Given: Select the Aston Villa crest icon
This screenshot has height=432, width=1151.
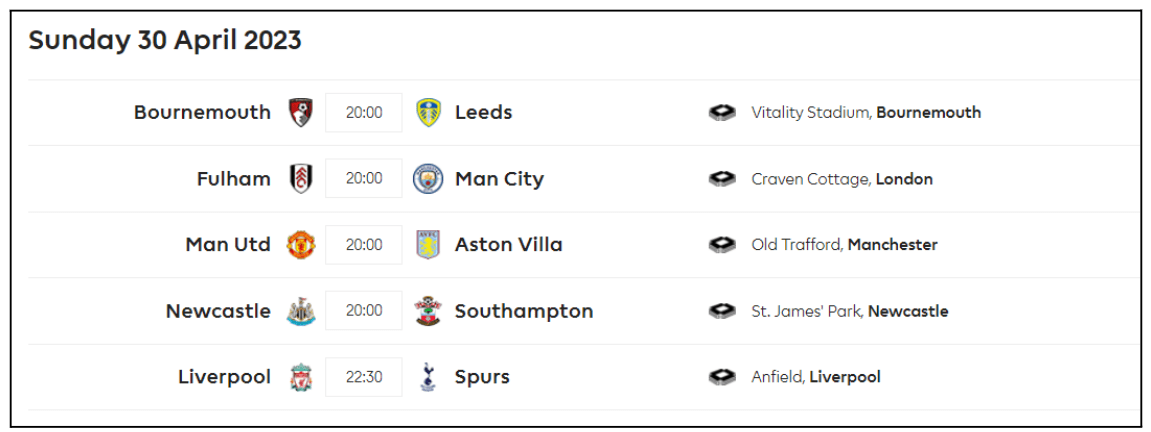Looking at the screenshot, I should pos(428,245).
